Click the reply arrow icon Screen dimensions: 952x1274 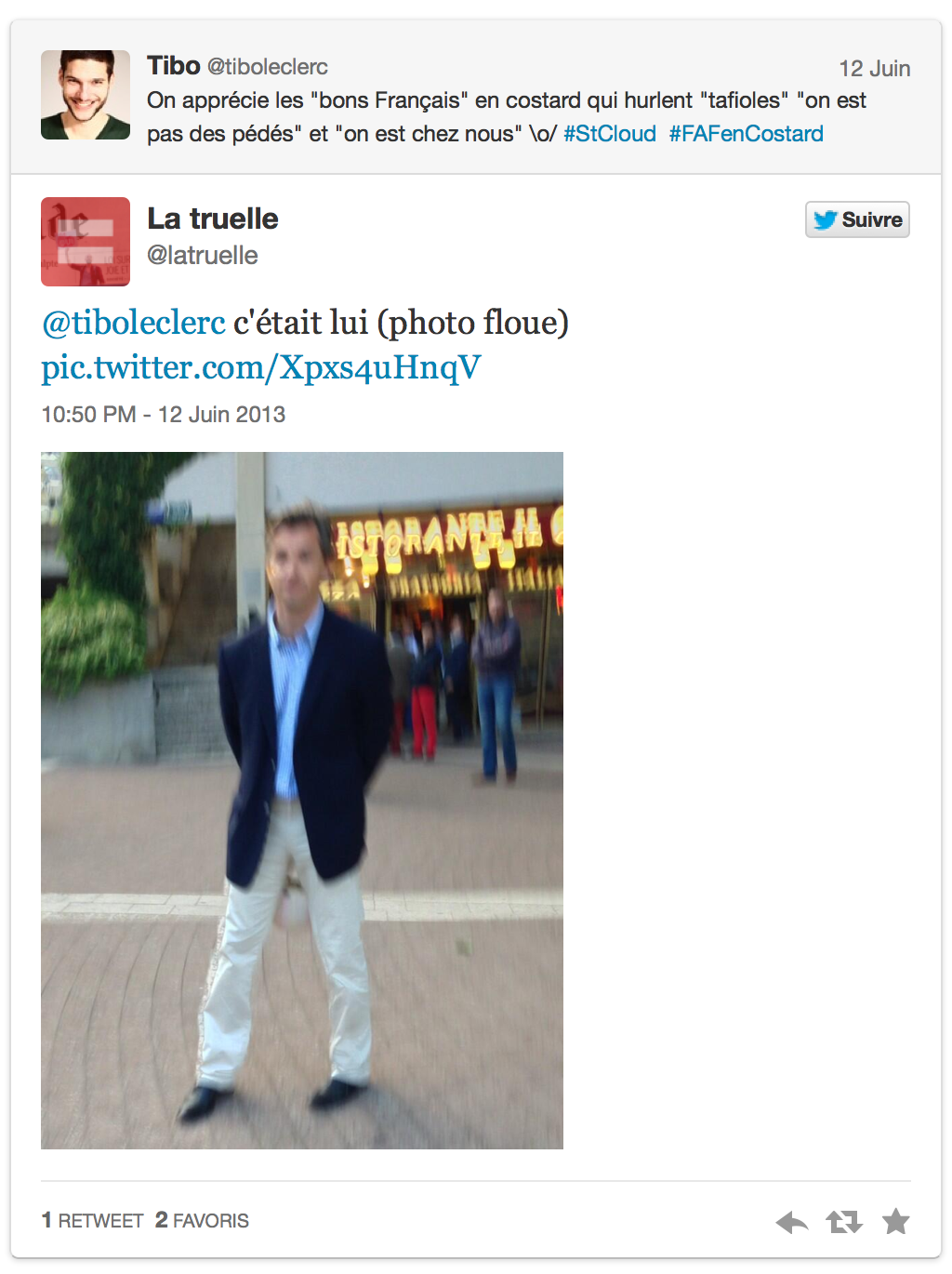coord(792,1222)
